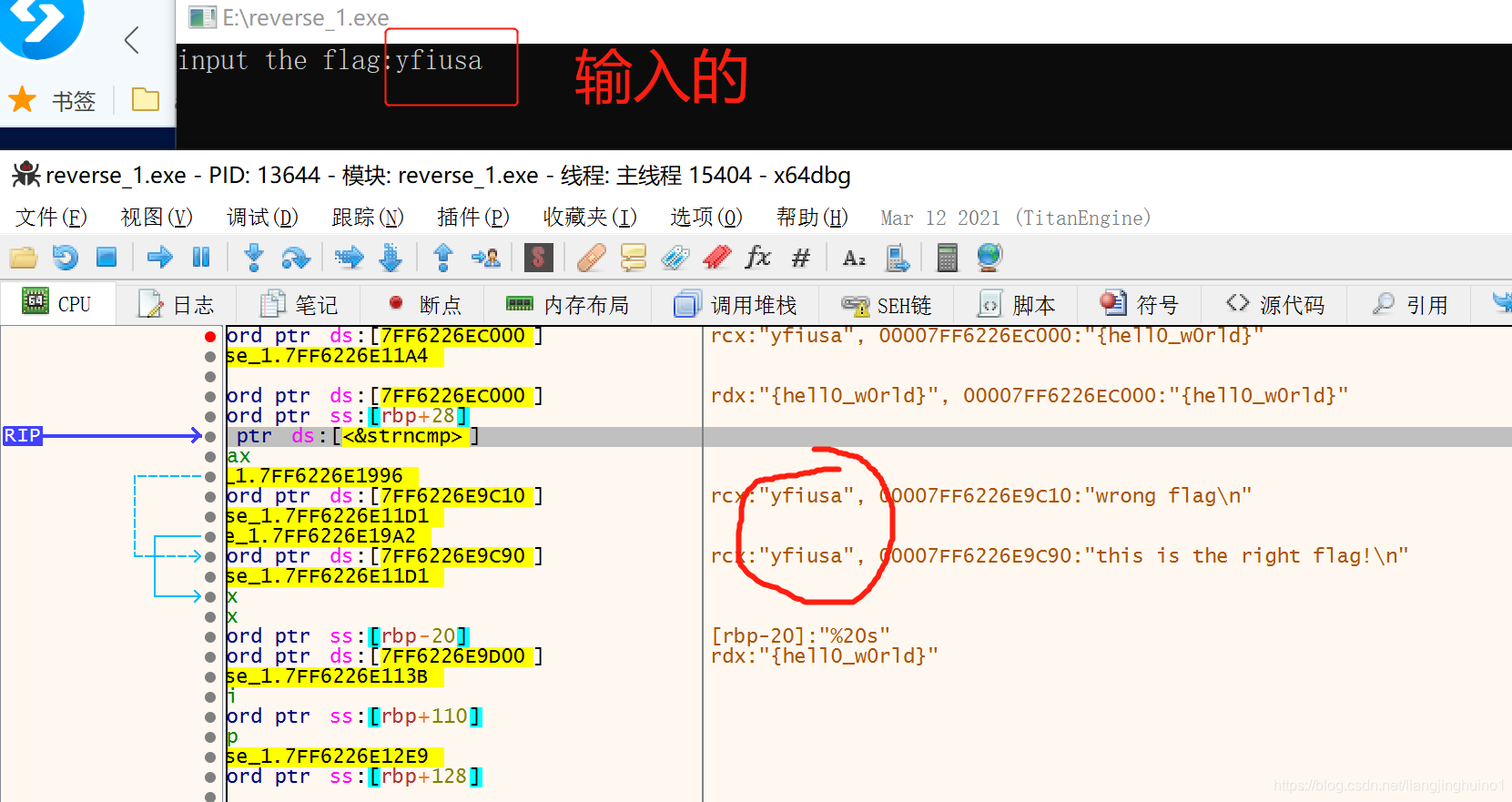Open the browser bookmarks folder icon
The height and width of the screenshot is (802, 1512).
(x=145, y=99)
